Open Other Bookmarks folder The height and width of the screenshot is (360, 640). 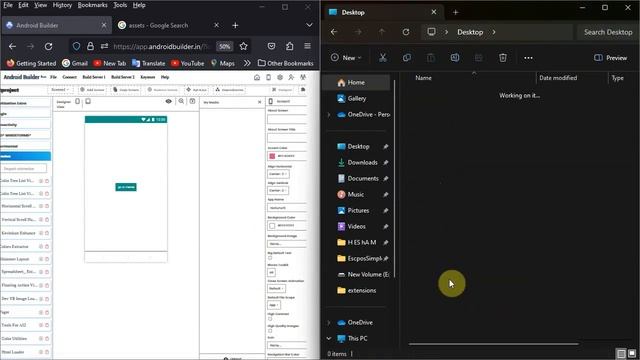click(x=286, y=63)
